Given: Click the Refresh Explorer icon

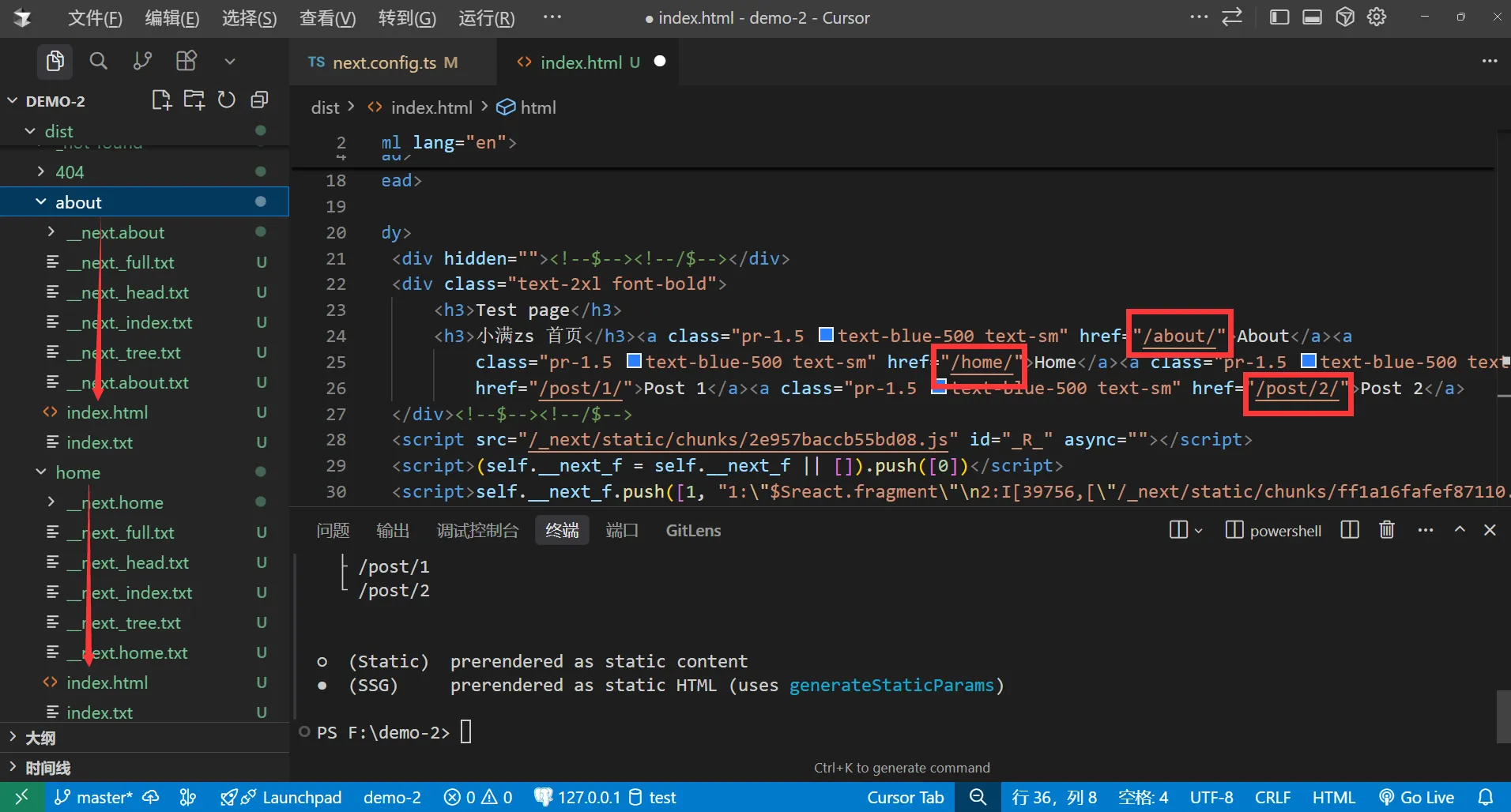Looking at the screenshot, I should (227, 100).
